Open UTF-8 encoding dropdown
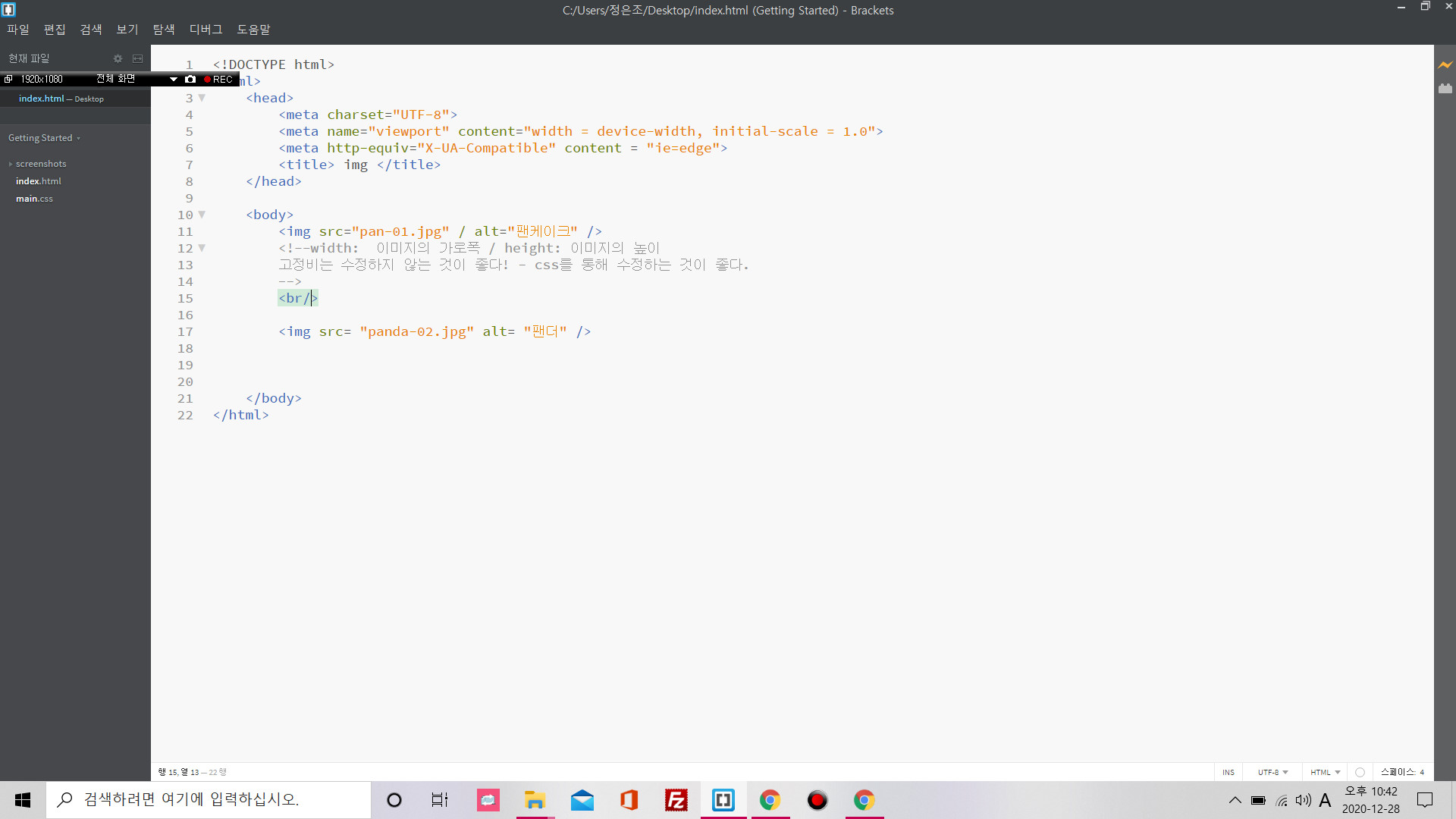This screenshot has height=819, width=1456. pos(1272,772)
